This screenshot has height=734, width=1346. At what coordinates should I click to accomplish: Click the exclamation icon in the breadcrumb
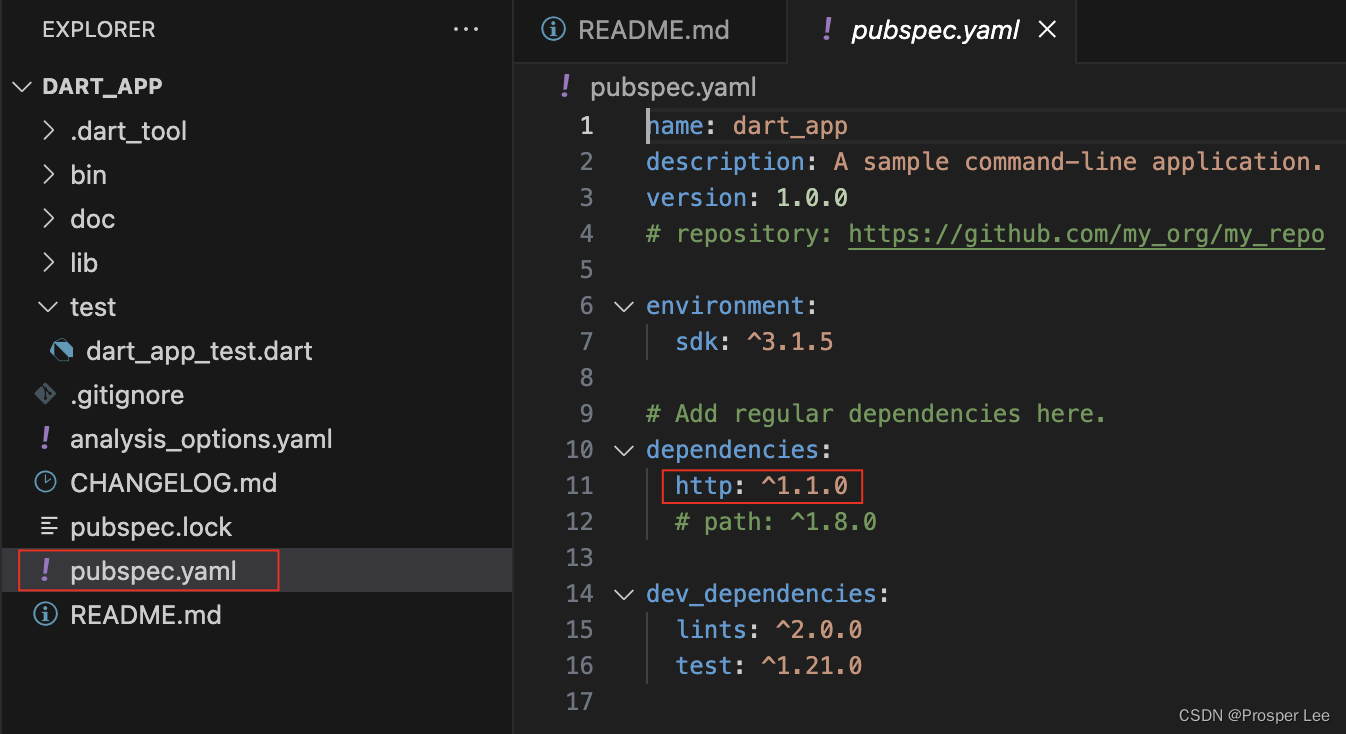(x=565, y=86)
